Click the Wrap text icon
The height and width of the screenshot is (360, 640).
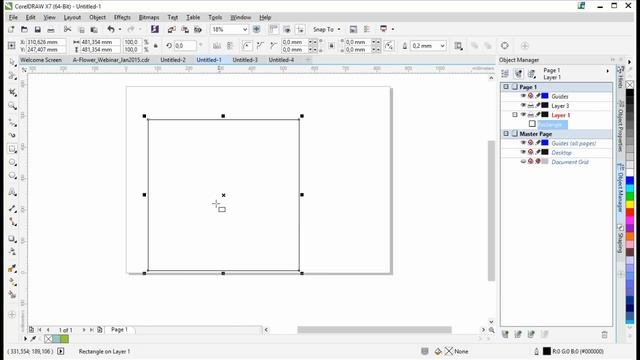(x=458, y=46)
